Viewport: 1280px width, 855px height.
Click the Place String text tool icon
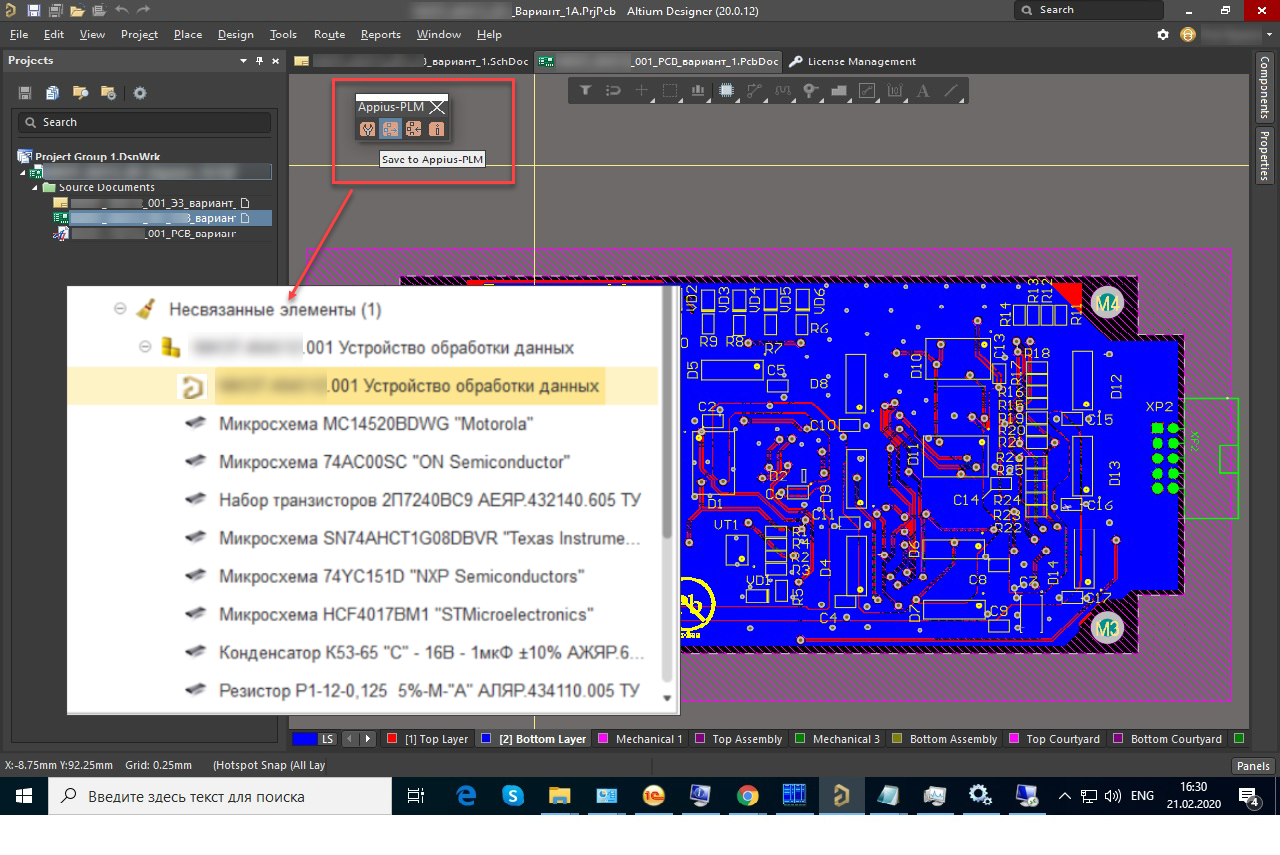(x=922, y=90)
